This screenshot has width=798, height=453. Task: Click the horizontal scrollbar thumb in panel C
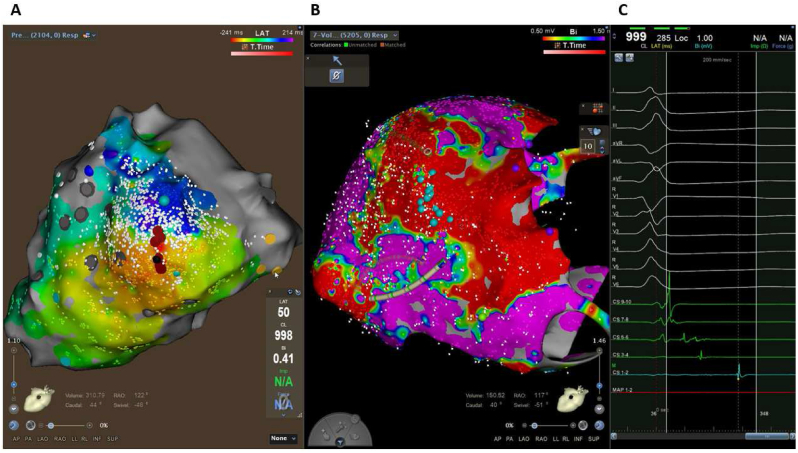pos(767,436)
